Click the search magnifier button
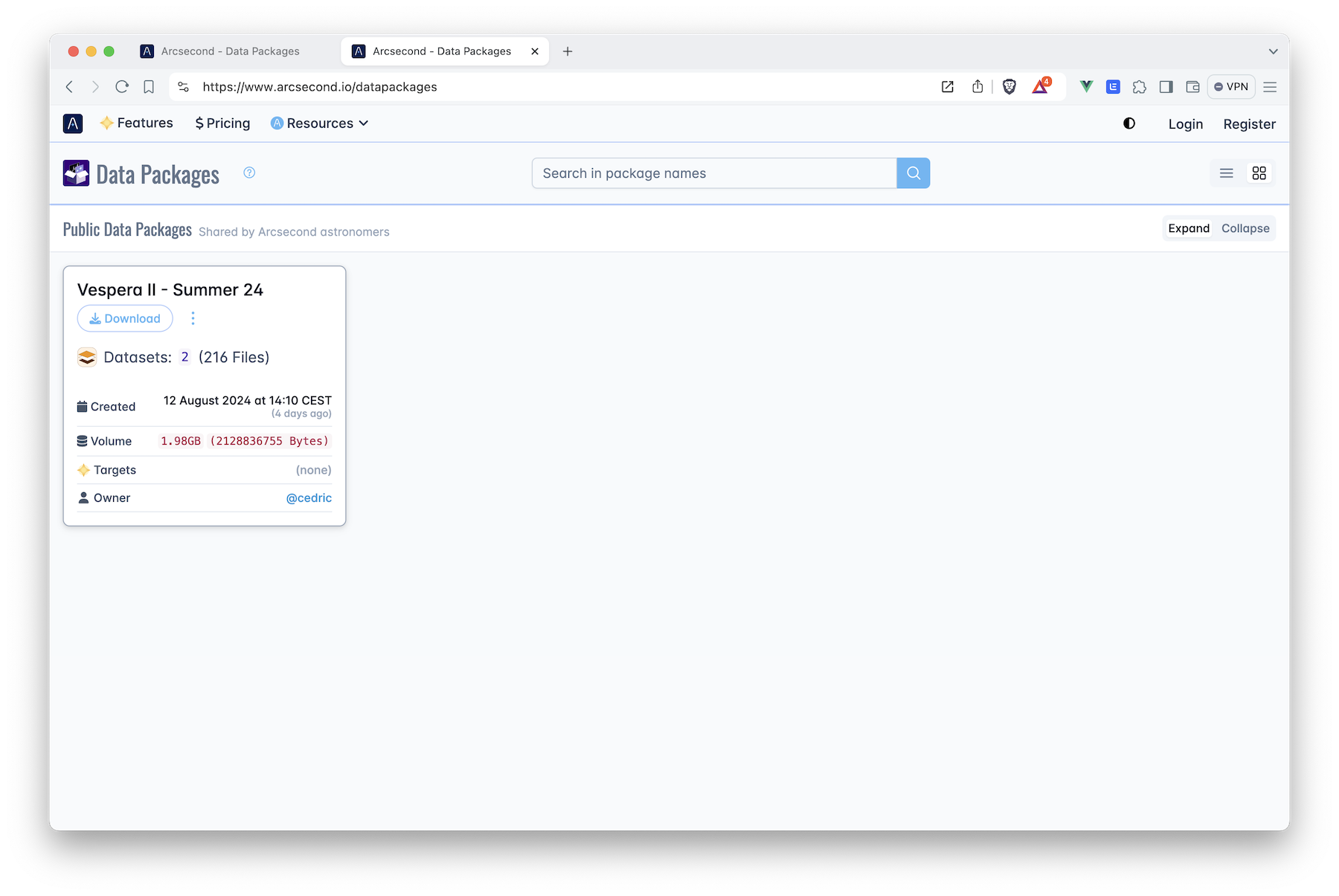The image size is (1339, 896). (913, 173)
